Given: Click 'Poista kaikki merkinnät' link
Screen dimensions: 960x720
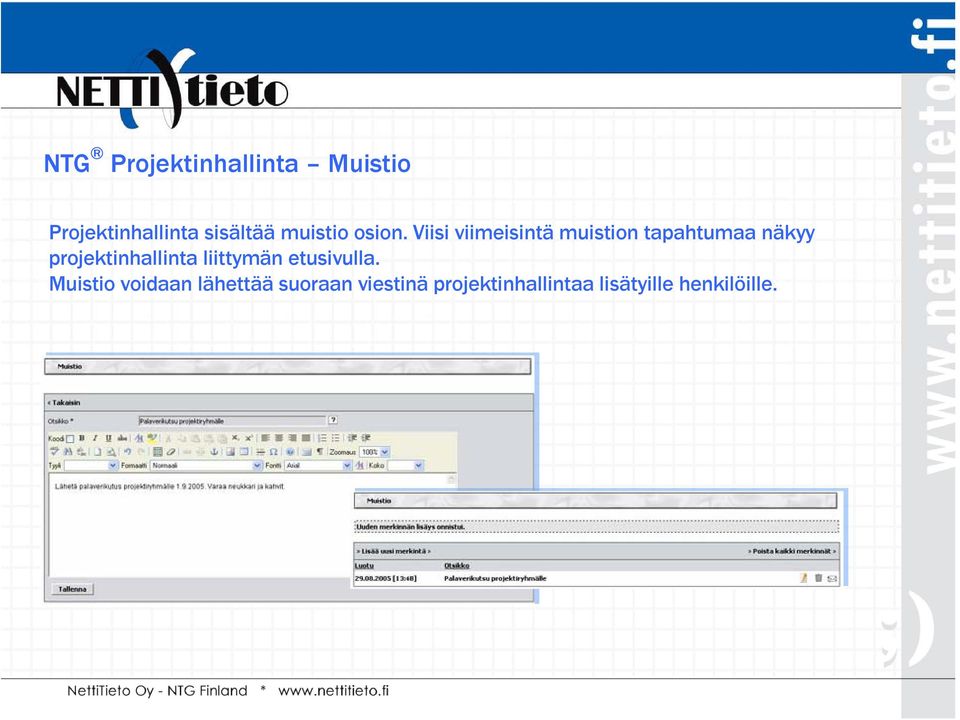Looking at the screenshot, I should pyautogui.click(x=792, y=551).
